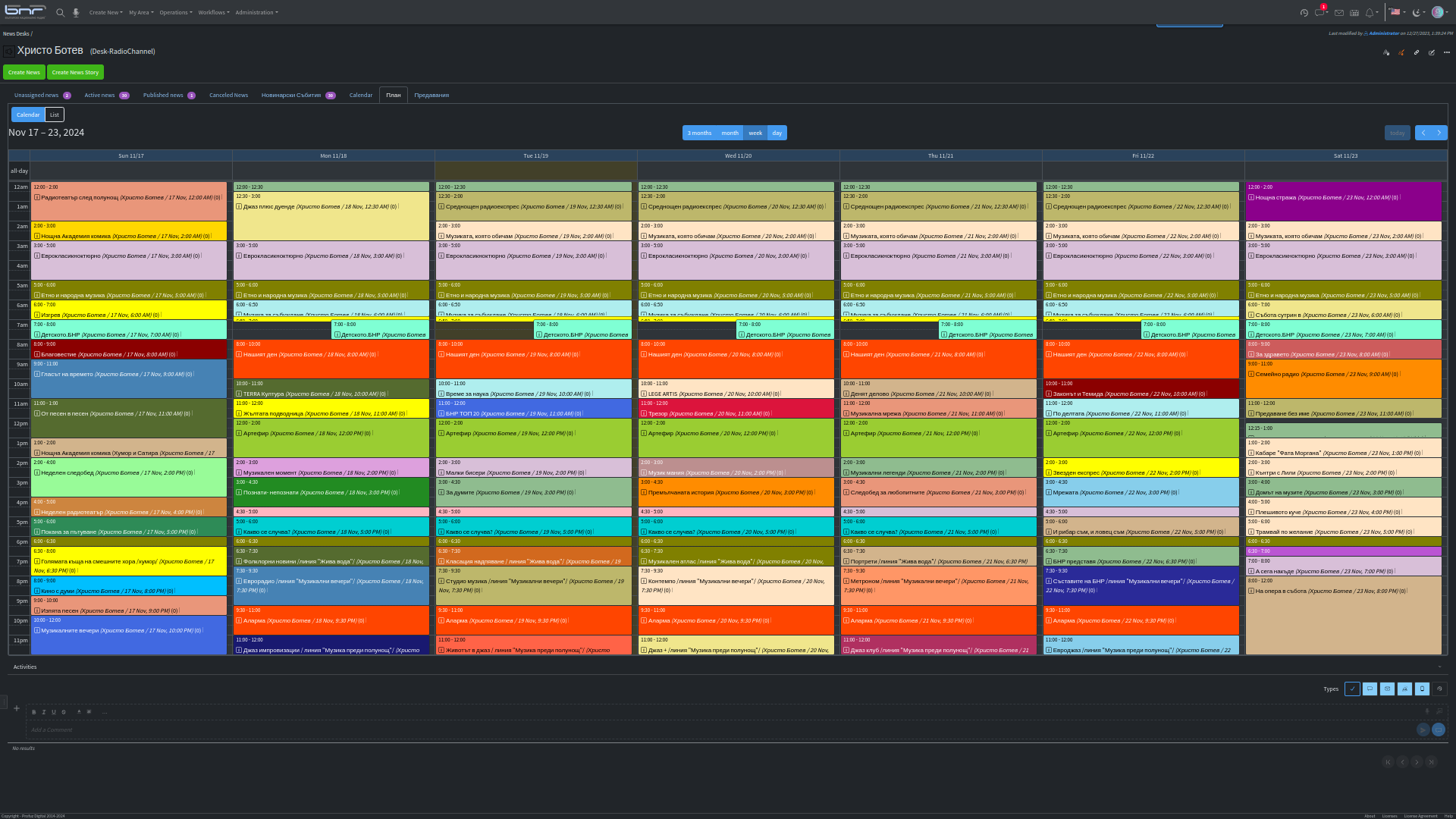Switch to the Calendar tab
This screenshot has height=819, width=1456.
coord(360,96)
